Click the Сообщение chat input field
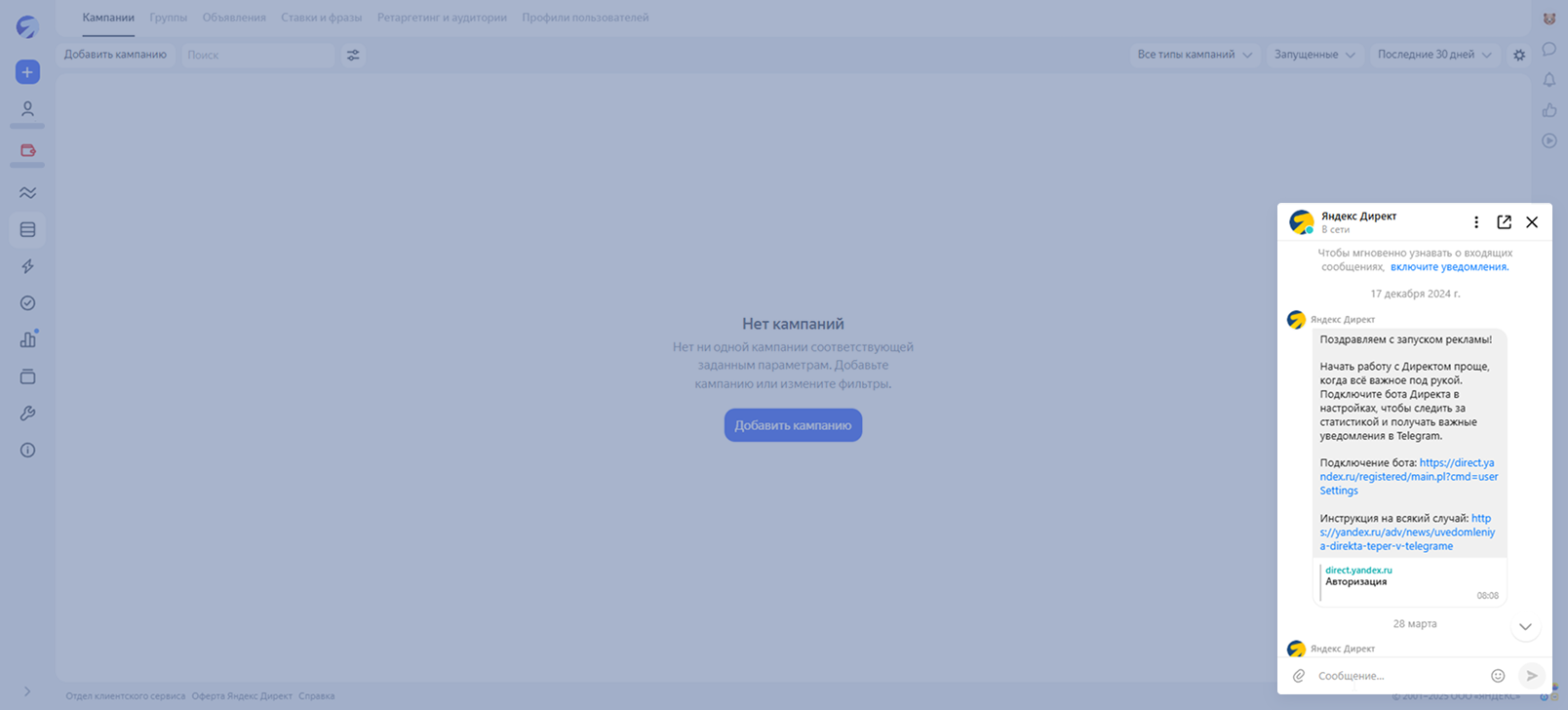The image size is (1568, 710). click(x=1398, y=676)
